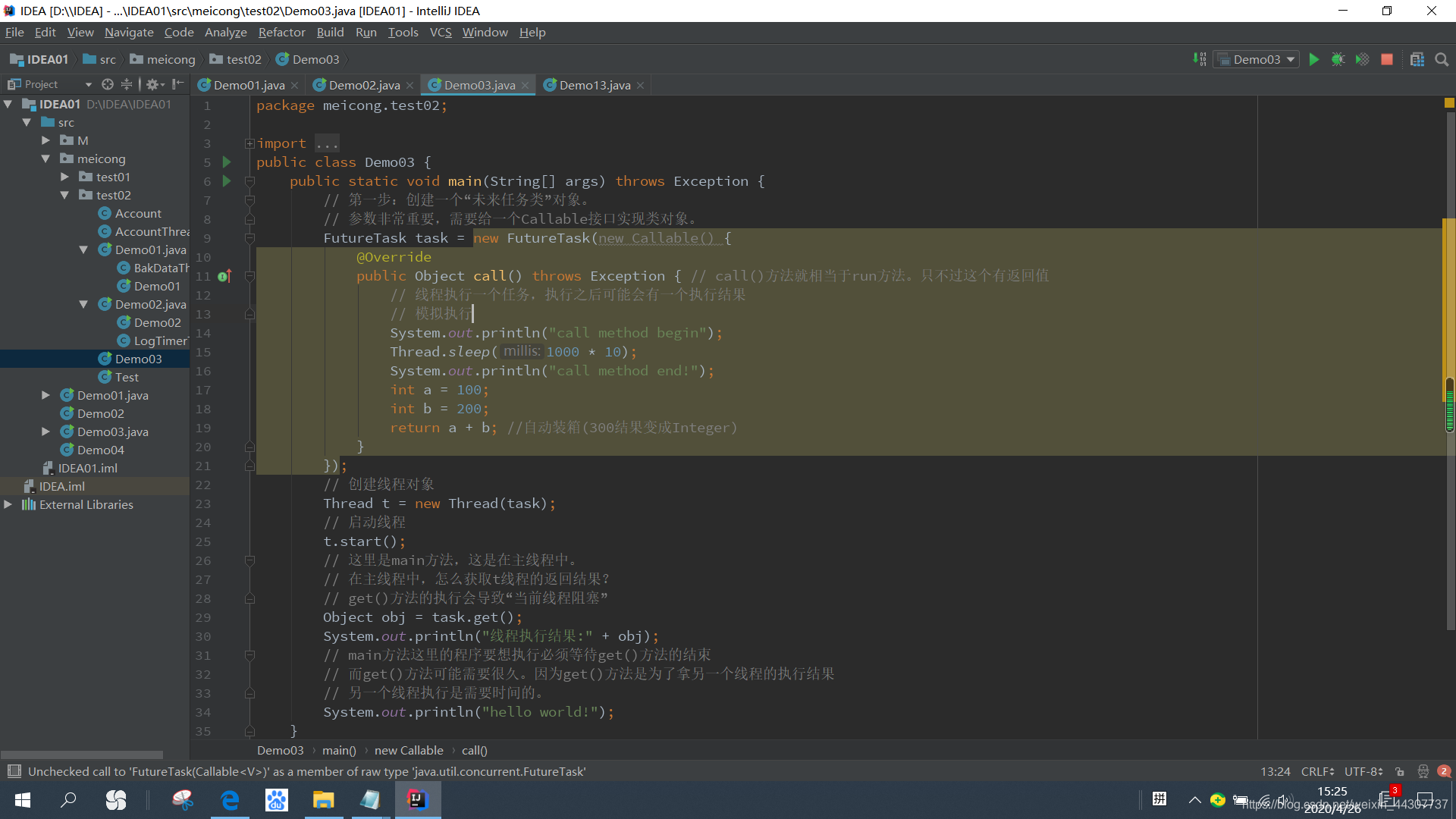Screen dimensions: 1456x819
Task: Select the Demo03.java tab
Action: pos(481,85)
